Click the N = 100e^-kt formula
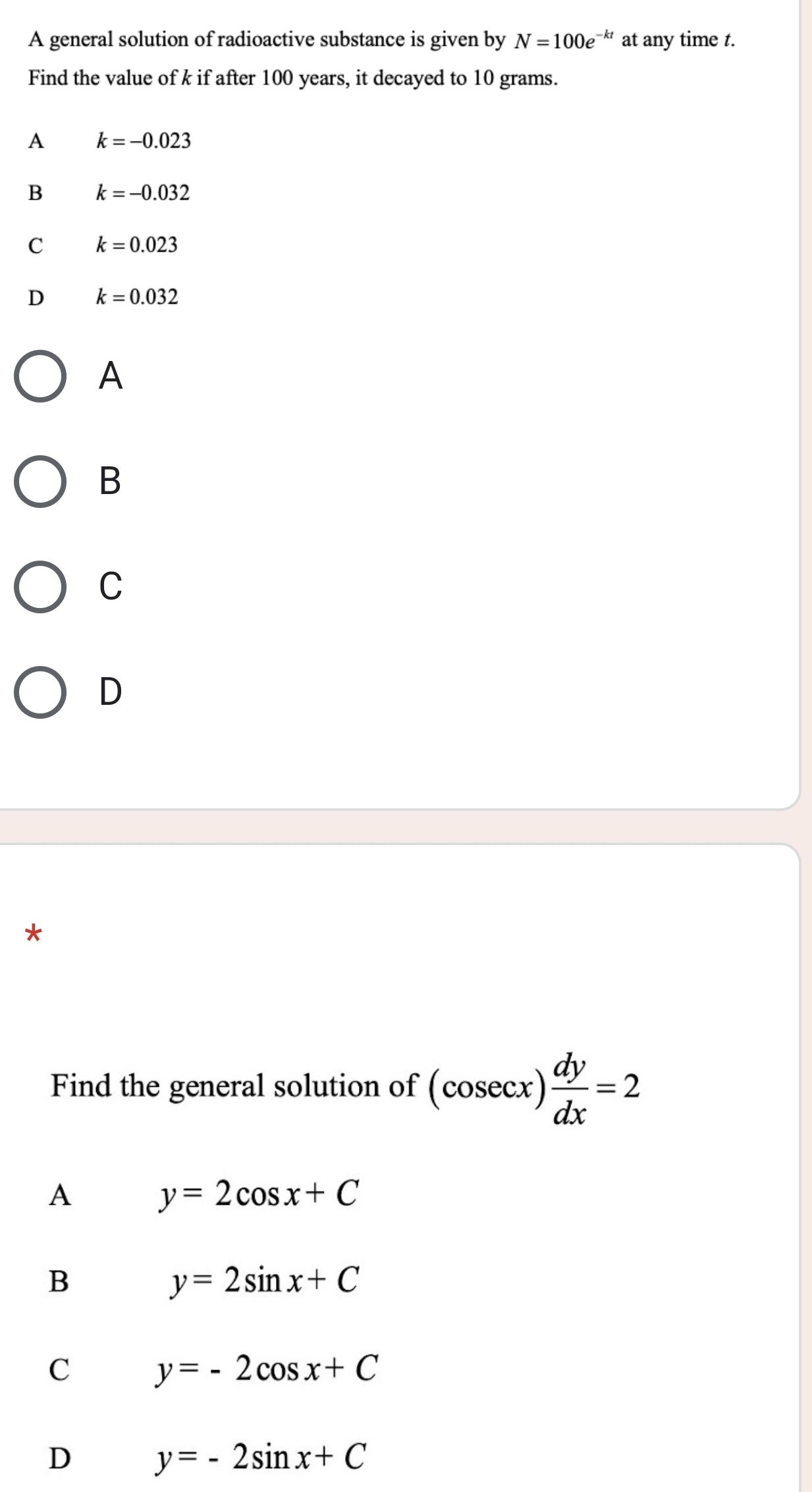812x1492 pixels. (565, 40)
